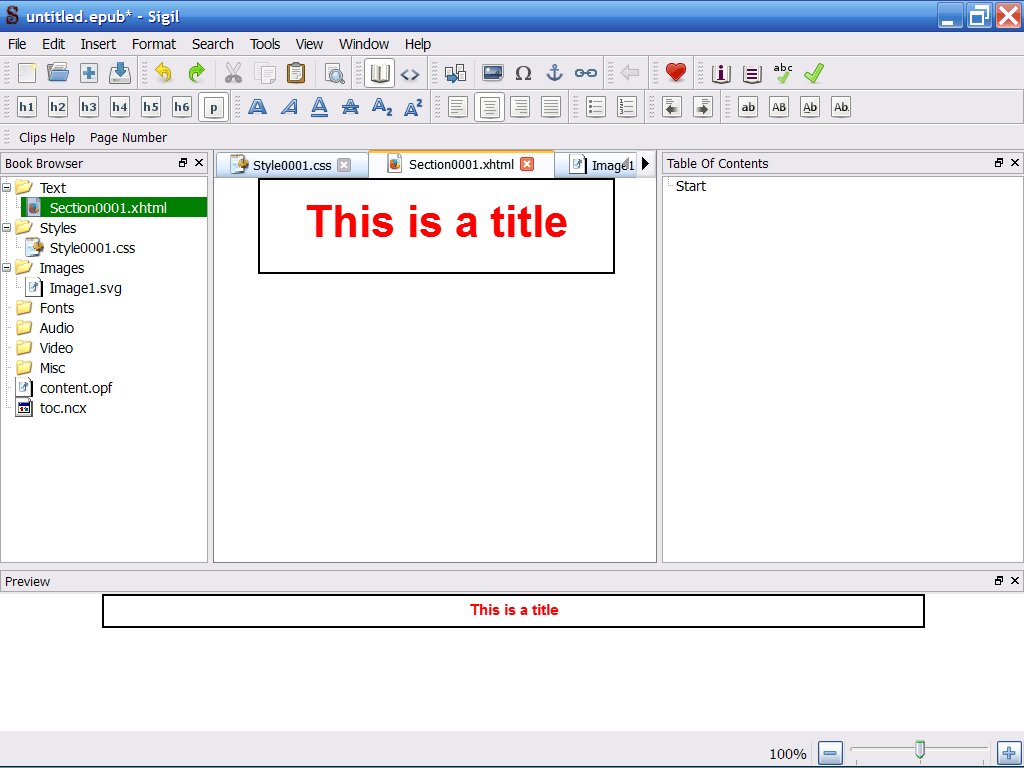The width and height of the screenshot is (1024, 768).
Task: Align text left
Action: (458, 107)
